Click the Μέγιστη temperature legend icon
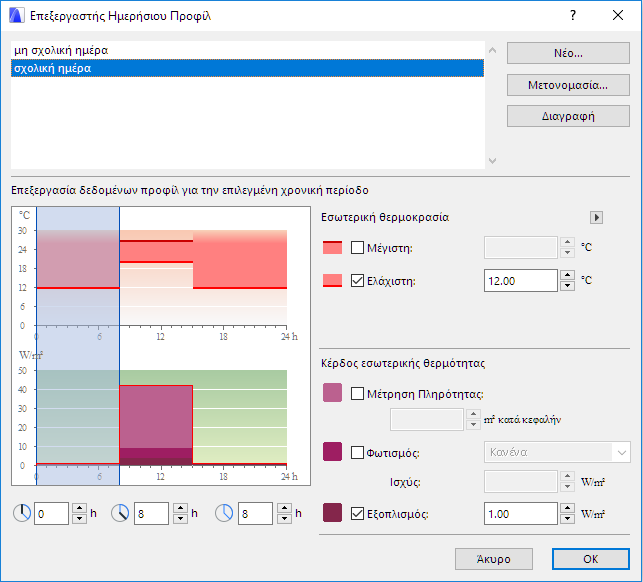The image size is (643, 582). (x=333, y=248)
